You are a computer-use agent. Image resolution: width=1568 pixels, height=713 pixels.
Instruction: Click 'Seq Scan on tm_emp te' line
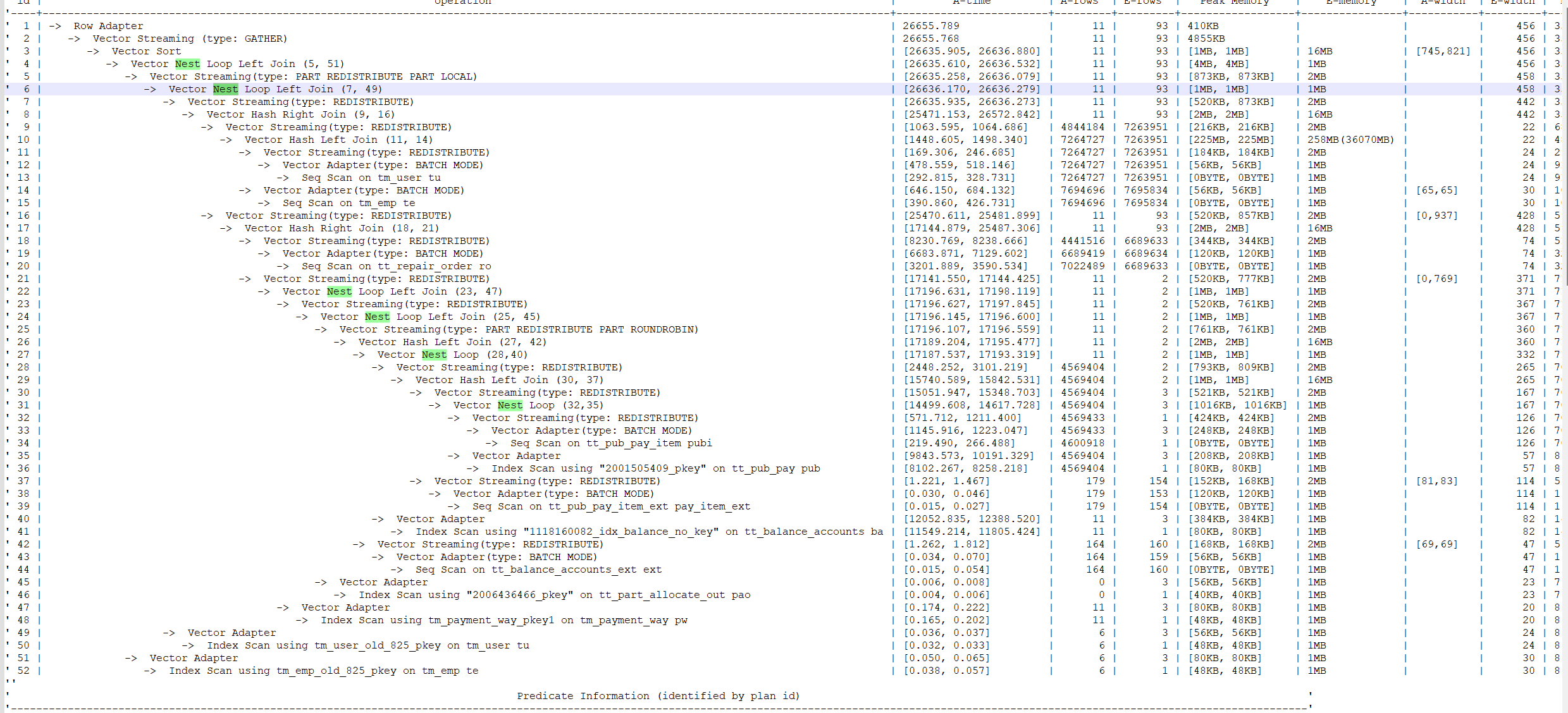pos(349,203)
